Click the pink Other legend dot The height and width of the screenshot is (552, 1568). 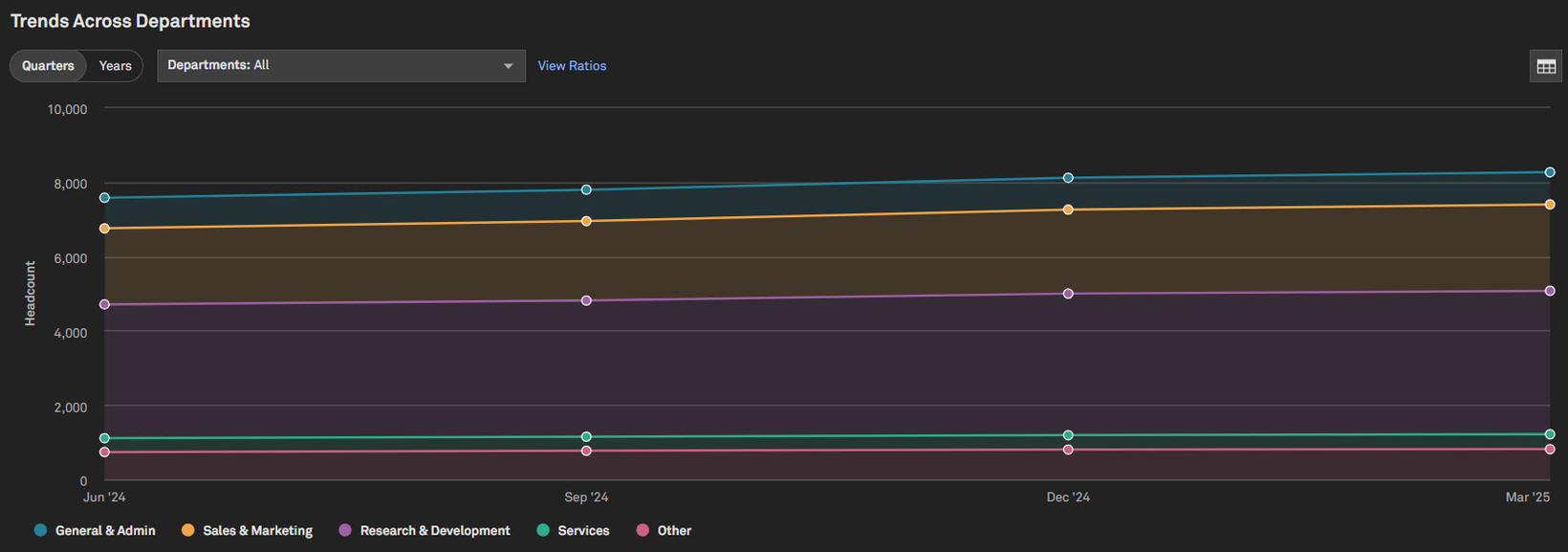(x=642, y=530)
